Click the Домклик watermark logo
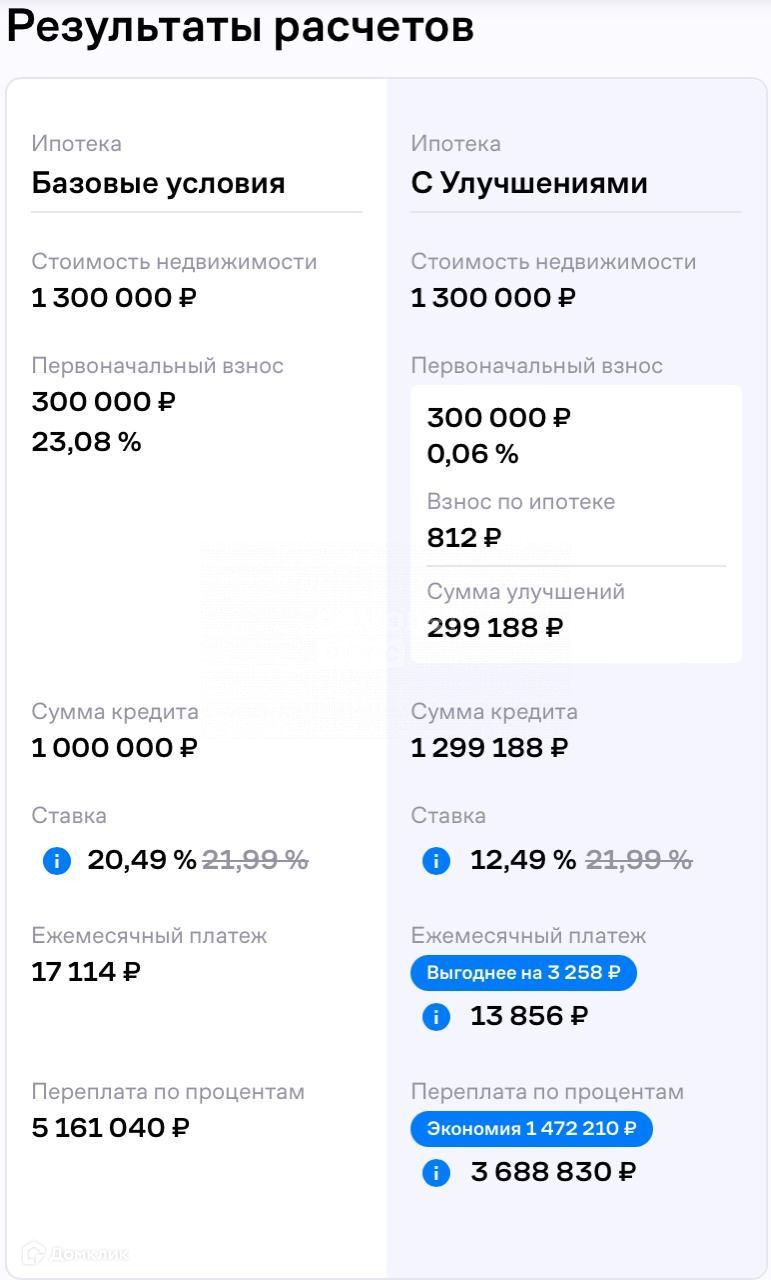Image resolution: width=771 pixels, height=1280 pixels. pos(76,1253)
